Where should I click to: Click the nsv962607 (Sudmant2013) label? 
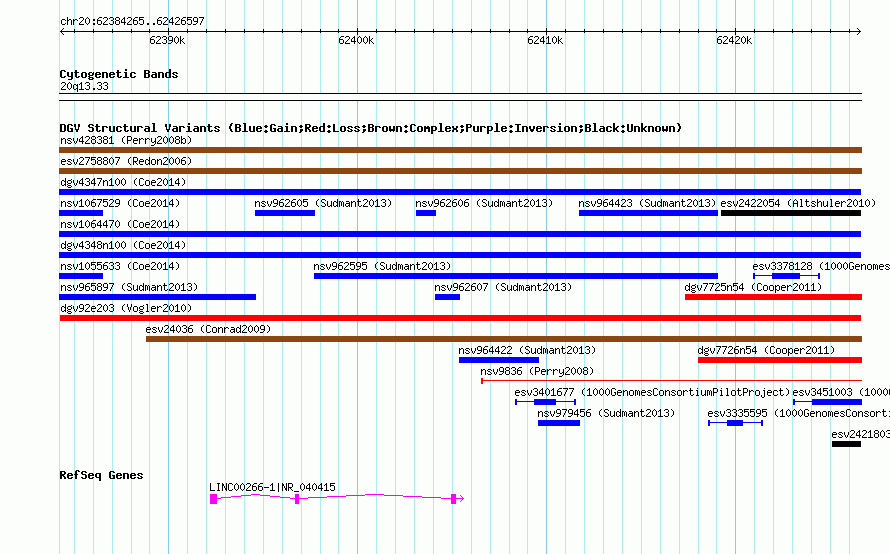(503, 287)
